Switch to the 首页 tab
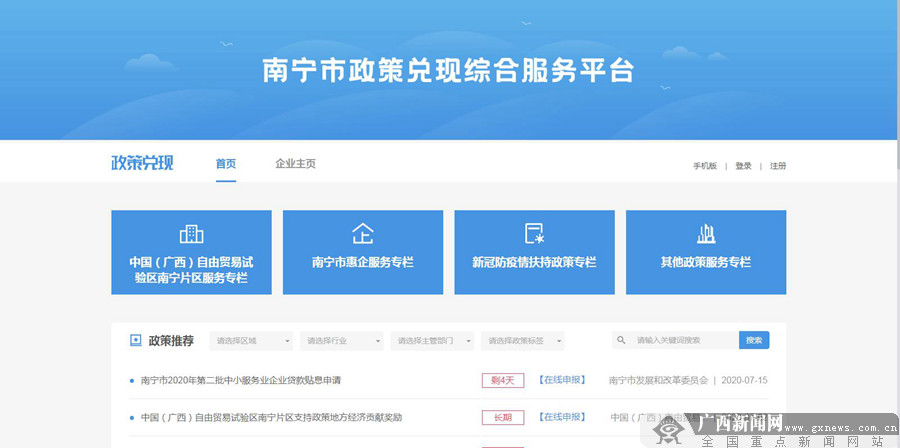 tap(226, 164)
